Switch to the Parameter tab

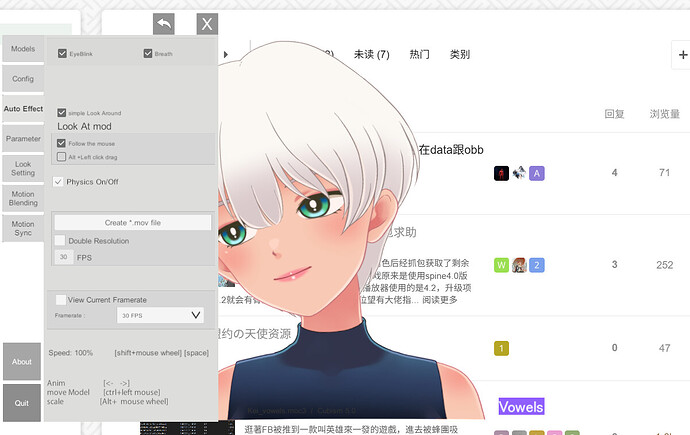(23, 139)
